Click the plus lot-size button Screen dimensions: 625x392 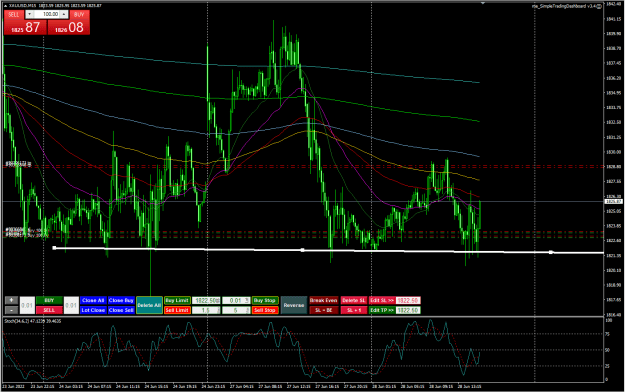pos(12,300)
